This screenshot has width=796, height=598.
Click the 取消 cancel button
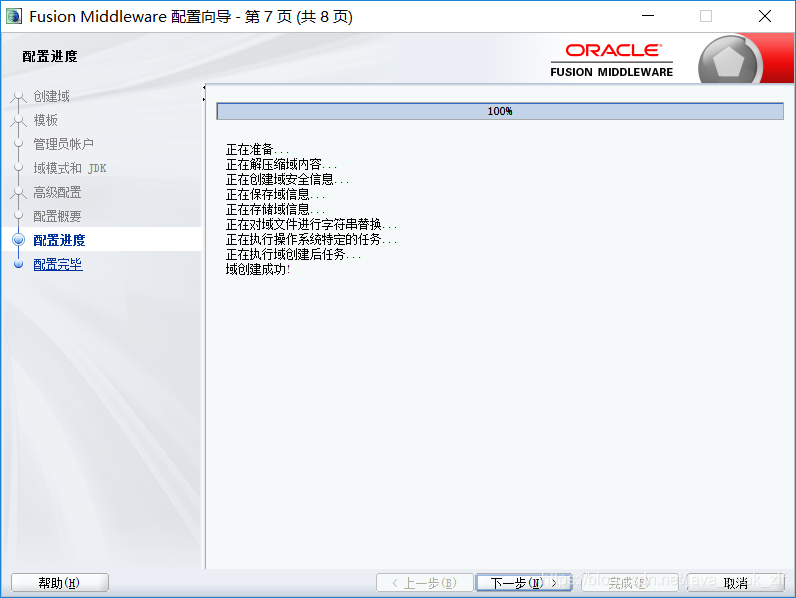click(x=735, y=583)
